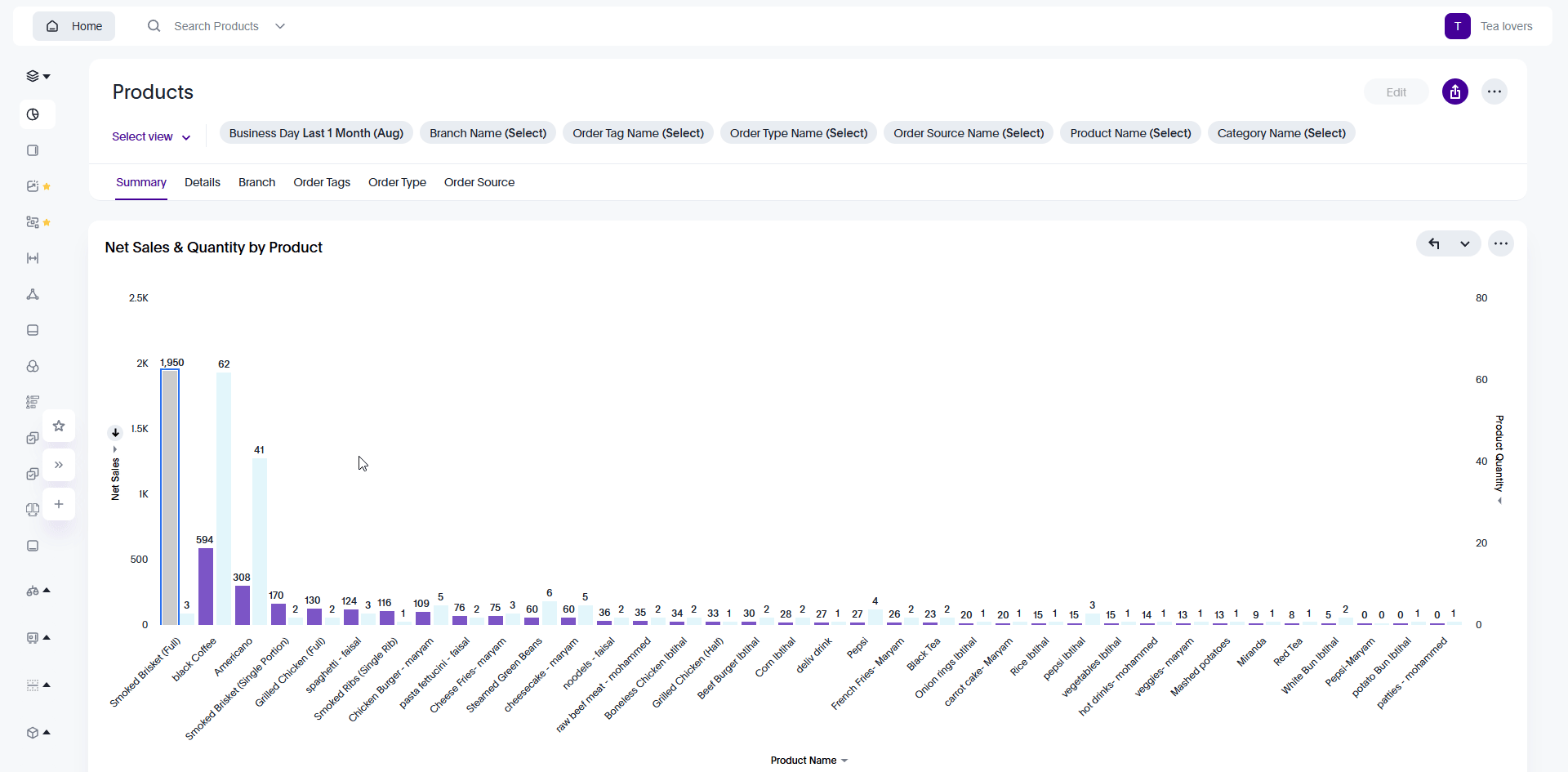Expand sidebar with double chevron icon
Image resolution: width=1568 pixels, height=772 pixels.
[x=59, y=465]
